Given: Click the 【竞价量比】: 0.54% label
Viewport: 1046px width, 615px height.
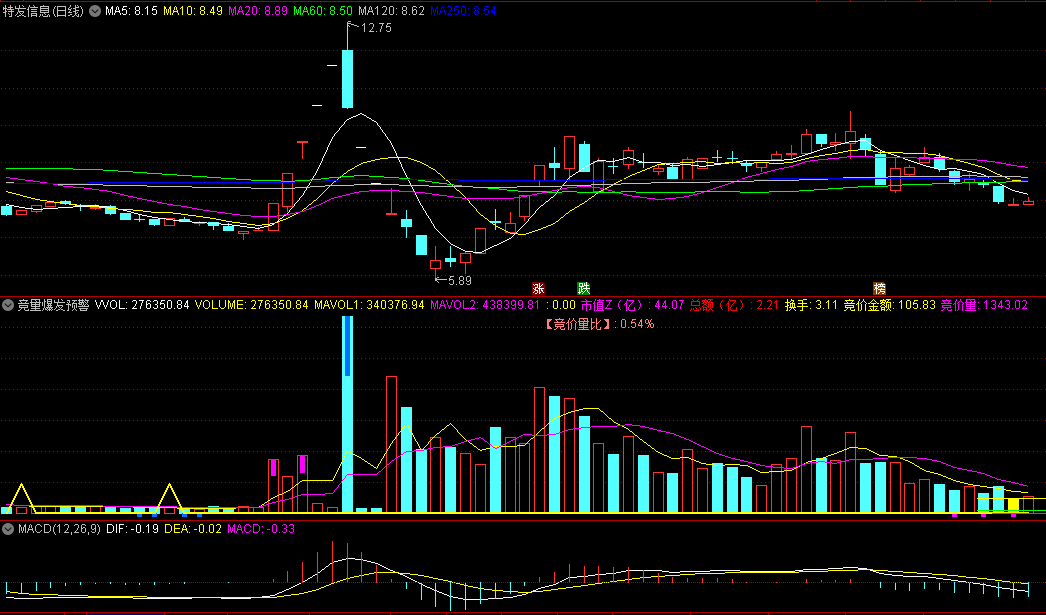Looking at the screenshot, I should 599,324.
